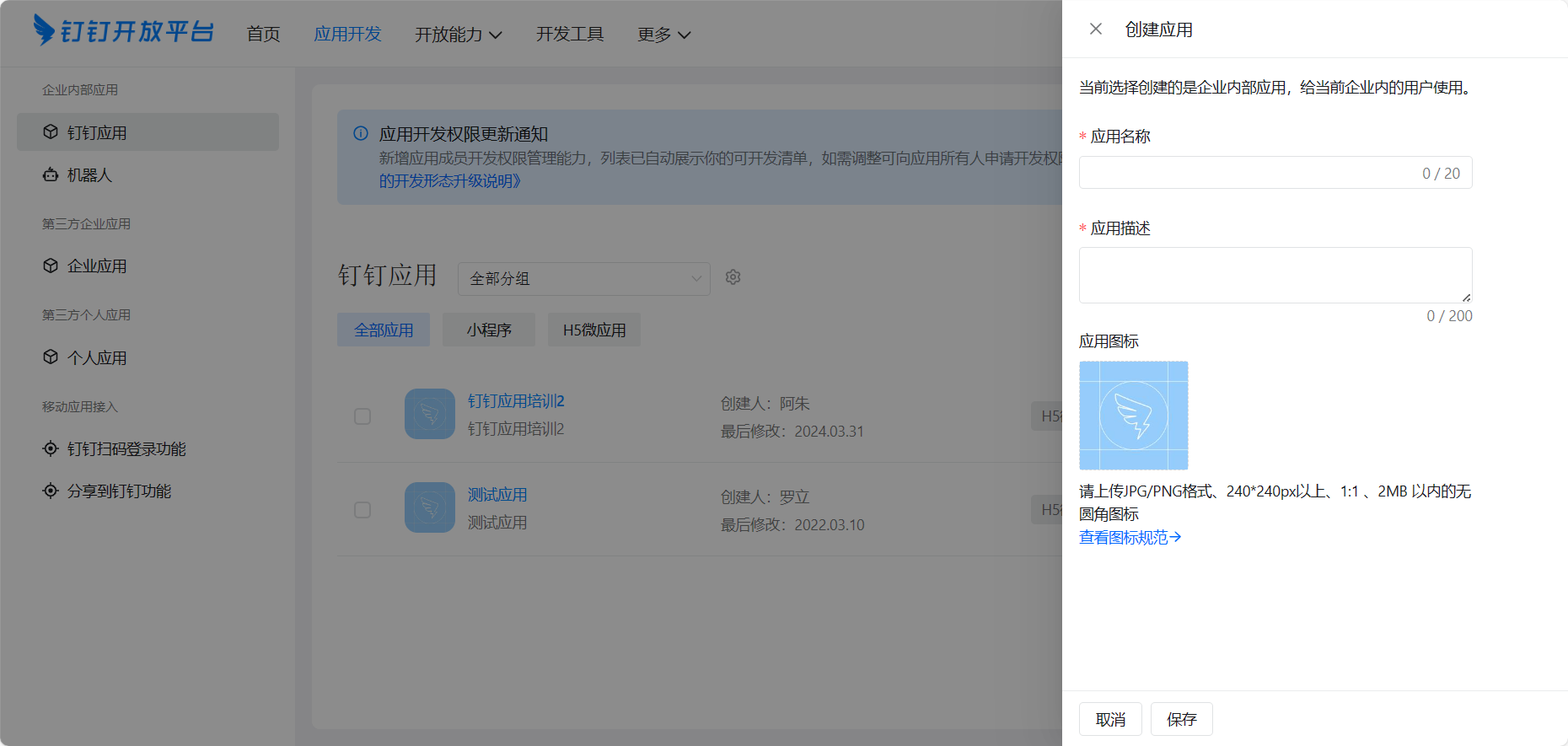Click the target icon beside 分享到钉钉功能
Screen dimensions: 1568x746
51,491
